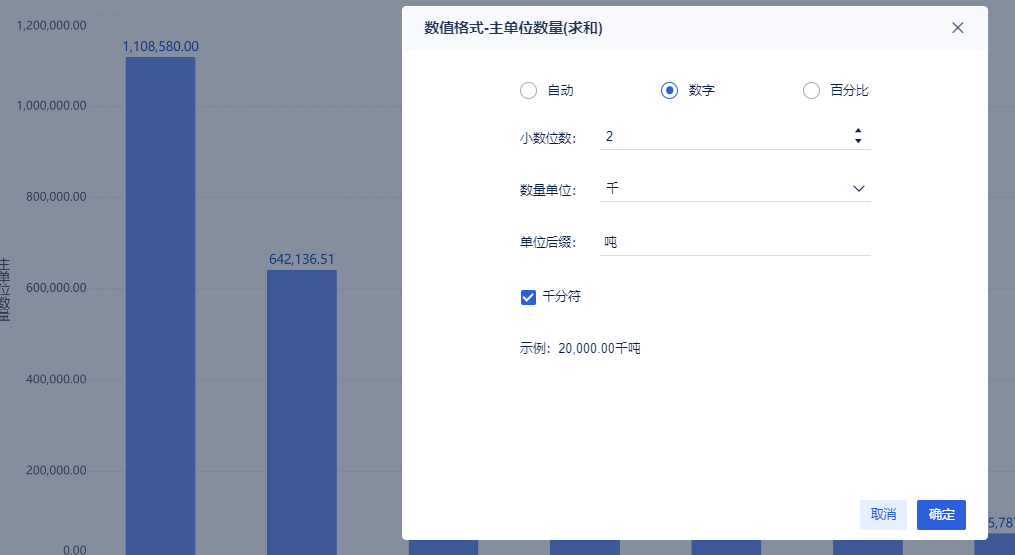
Task: Click the 取消 button
Action: (x=883, y=515)
